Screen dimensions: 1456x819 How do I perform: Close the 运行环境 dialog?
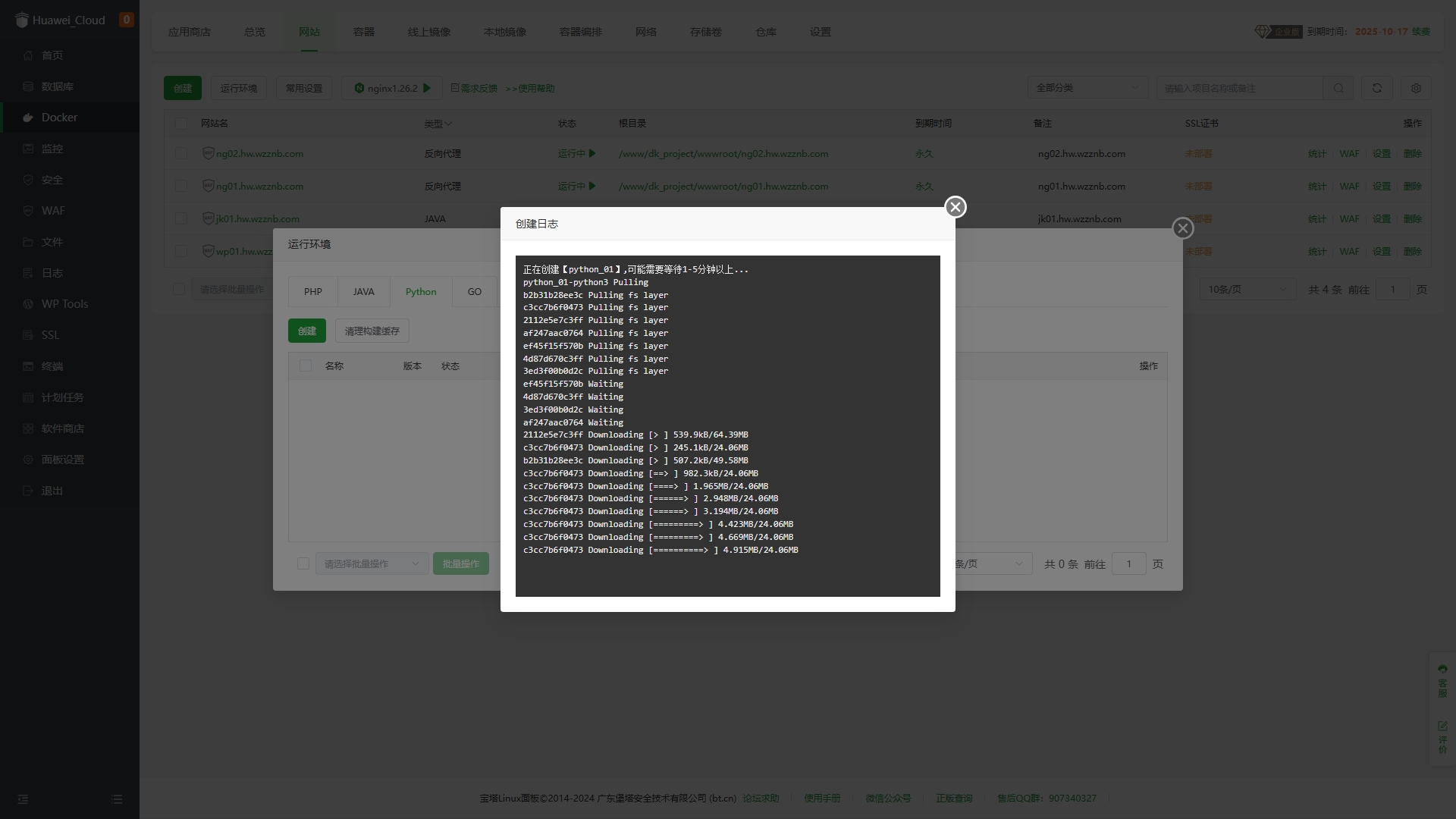coord(1183,228)
